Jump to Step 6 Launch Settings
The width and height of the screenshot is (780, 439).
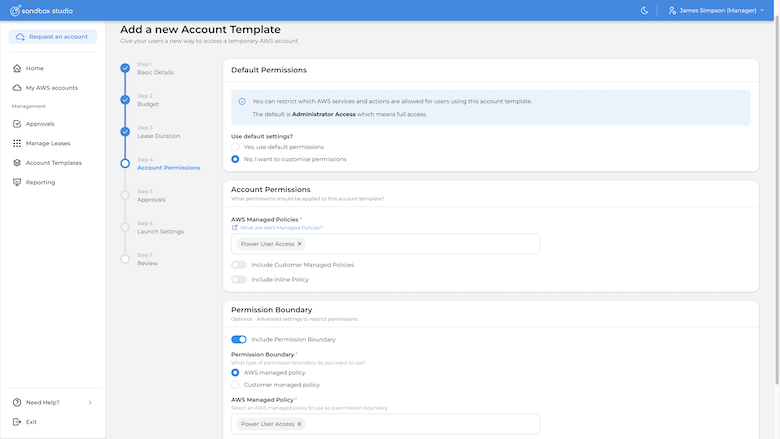tap(160, 228)
